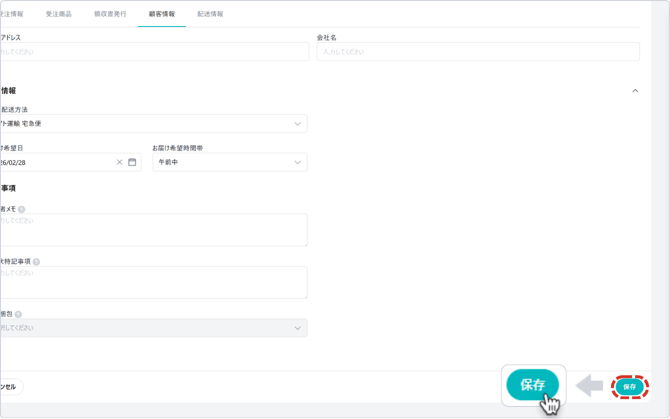This screenshot has height=419, width=670.
Task: Open the partially visible 受注情報 tab
Action: pos(12,14)
